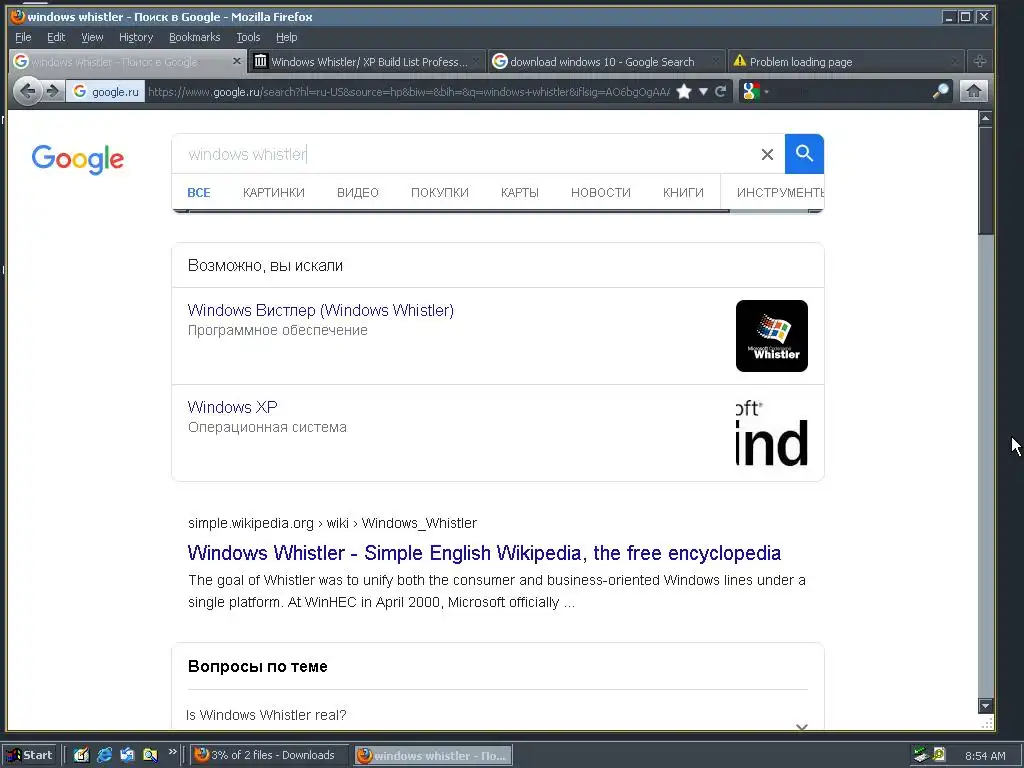This screenshot has height=768, width=1024.
Task: Click the quick launch magnifier folder icon
Action: coord(150,755)
